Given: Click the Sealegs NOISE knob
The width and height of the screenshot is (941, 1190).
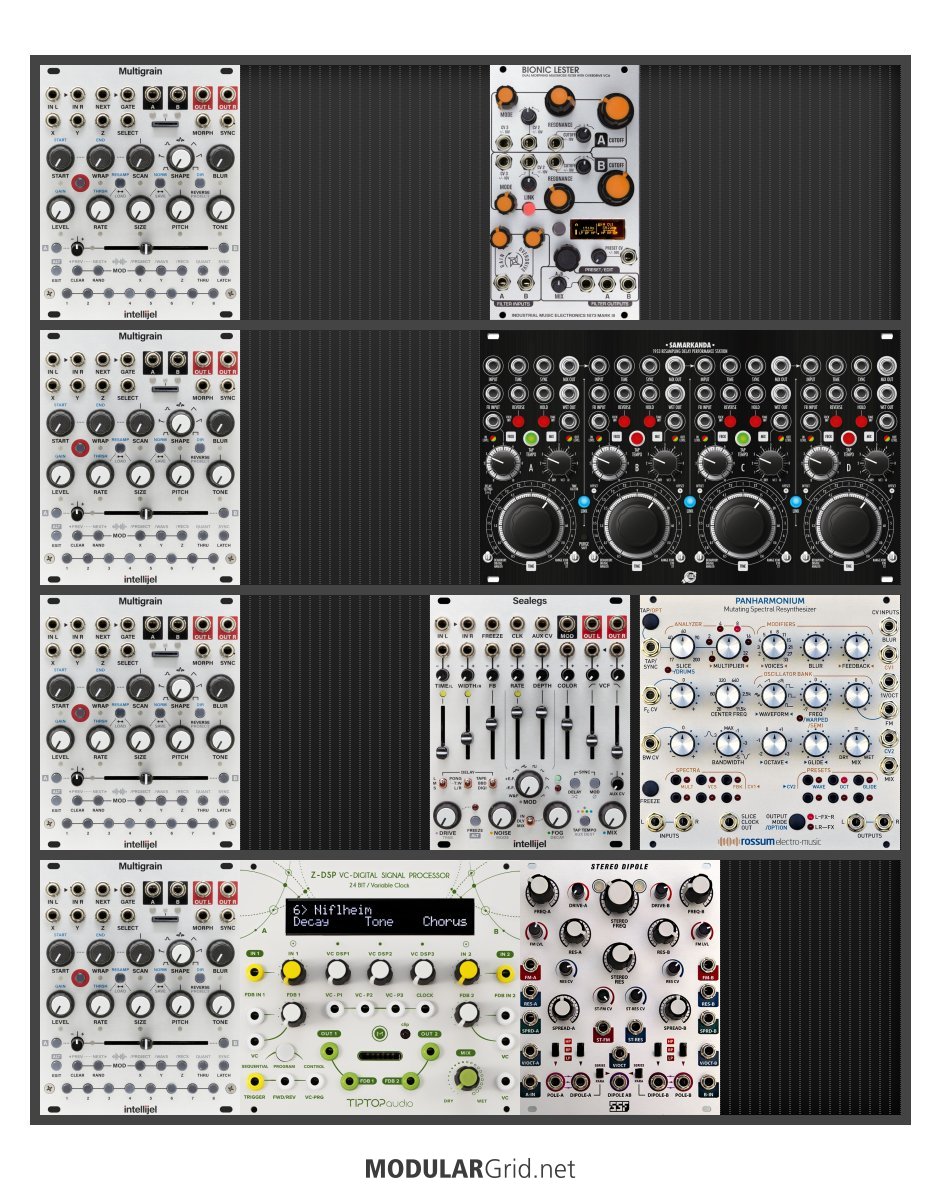Looking at the screenshot, I should [501, 816].
